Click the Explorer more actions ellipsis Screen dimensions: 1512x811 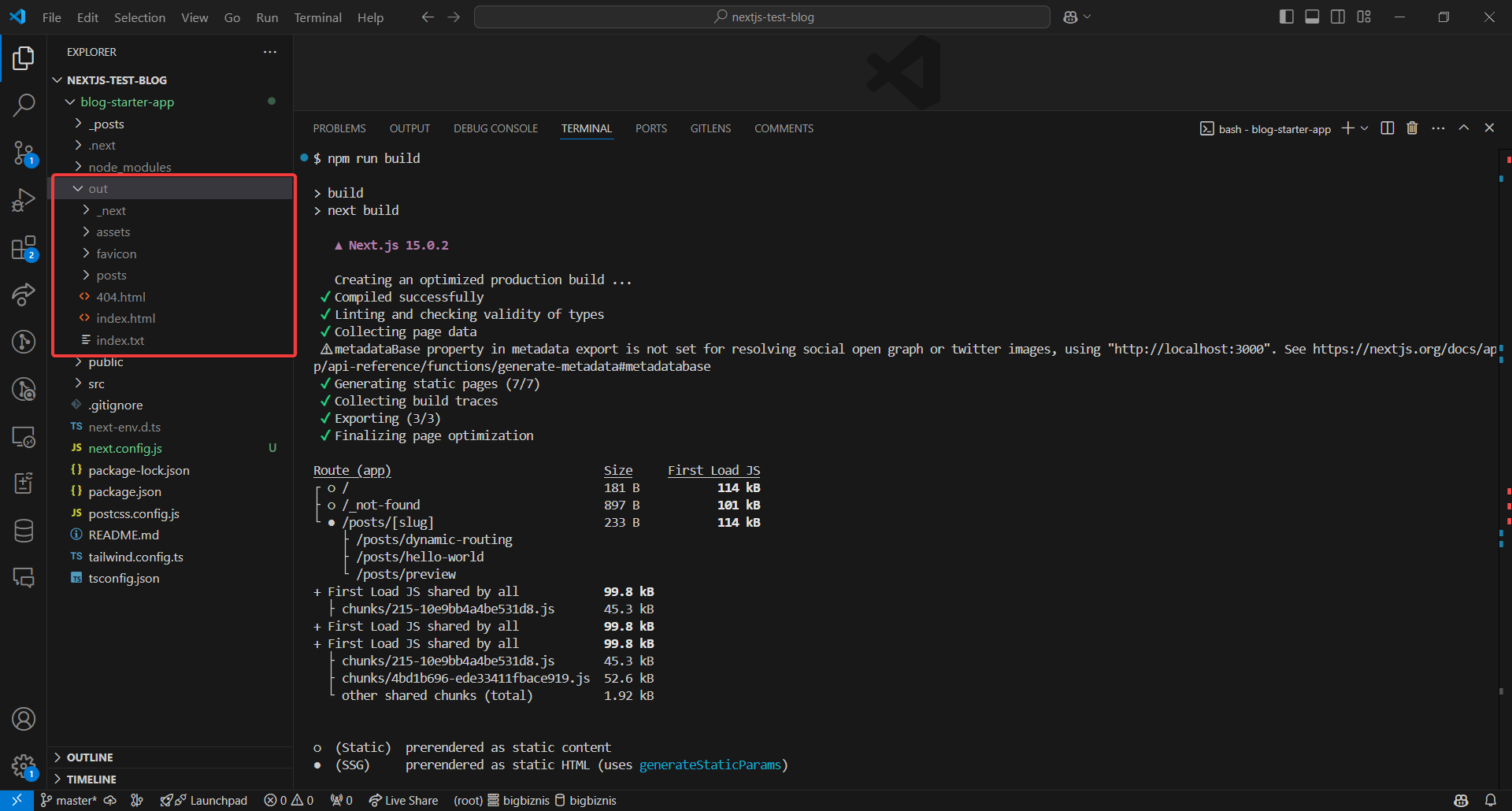pyautogui.click(x=270, y=52)
